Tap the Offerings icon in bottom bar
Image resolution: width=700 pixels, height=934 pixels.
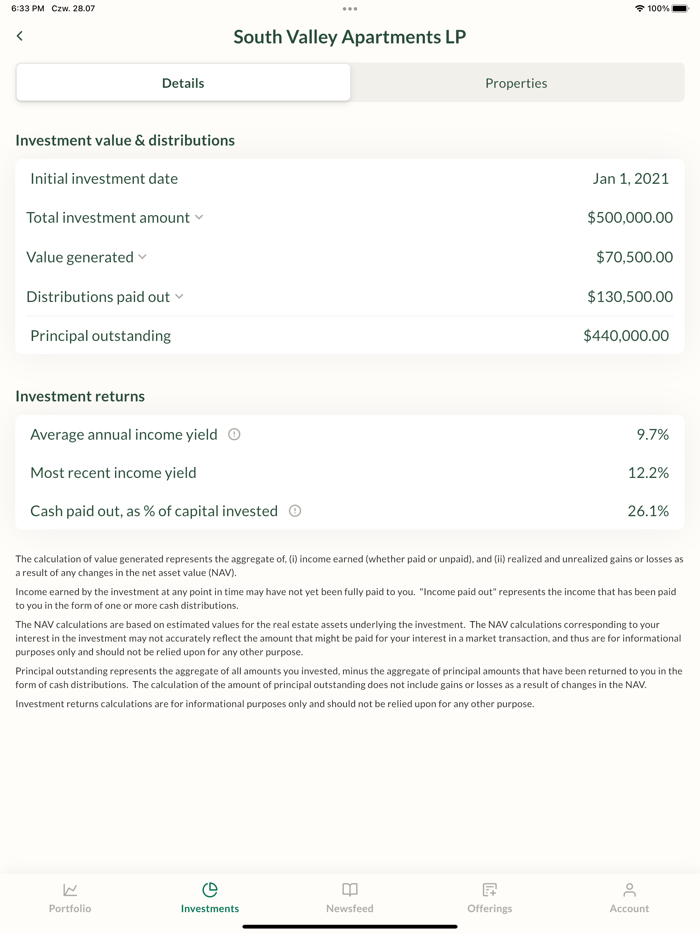(489, 889)
